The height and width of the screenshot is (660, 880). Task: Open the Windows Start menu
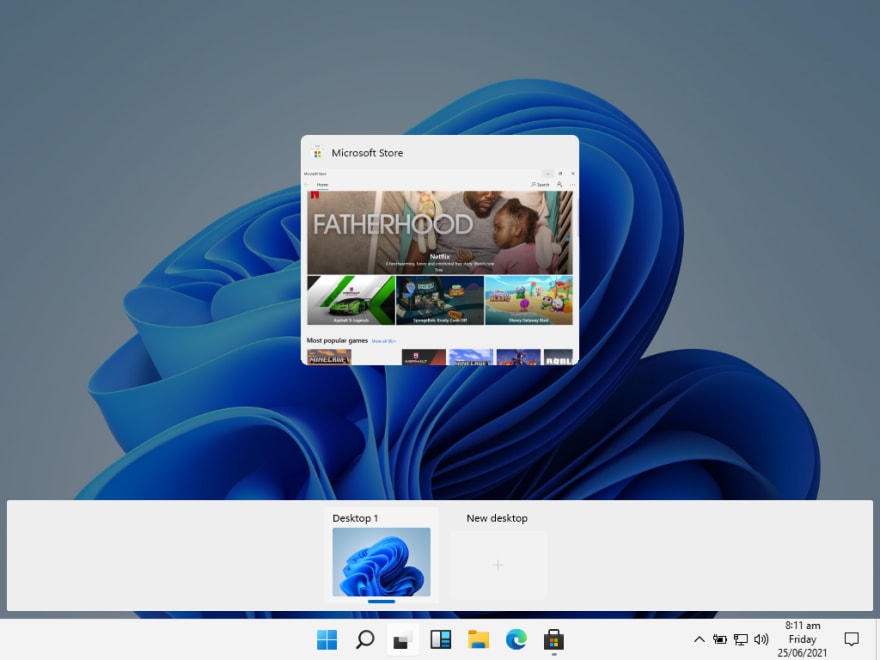327,639
